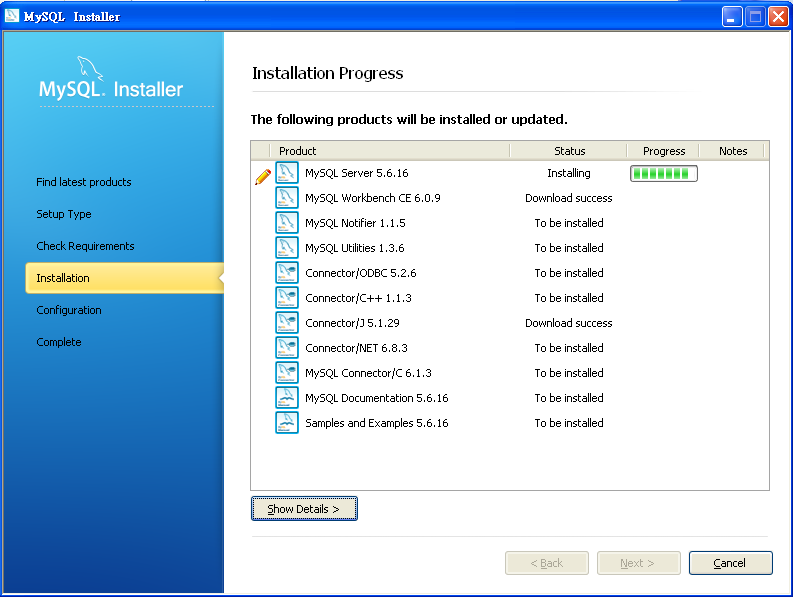
Task: Click To be installed status for Samples and Examples
Action: [569, 423]
